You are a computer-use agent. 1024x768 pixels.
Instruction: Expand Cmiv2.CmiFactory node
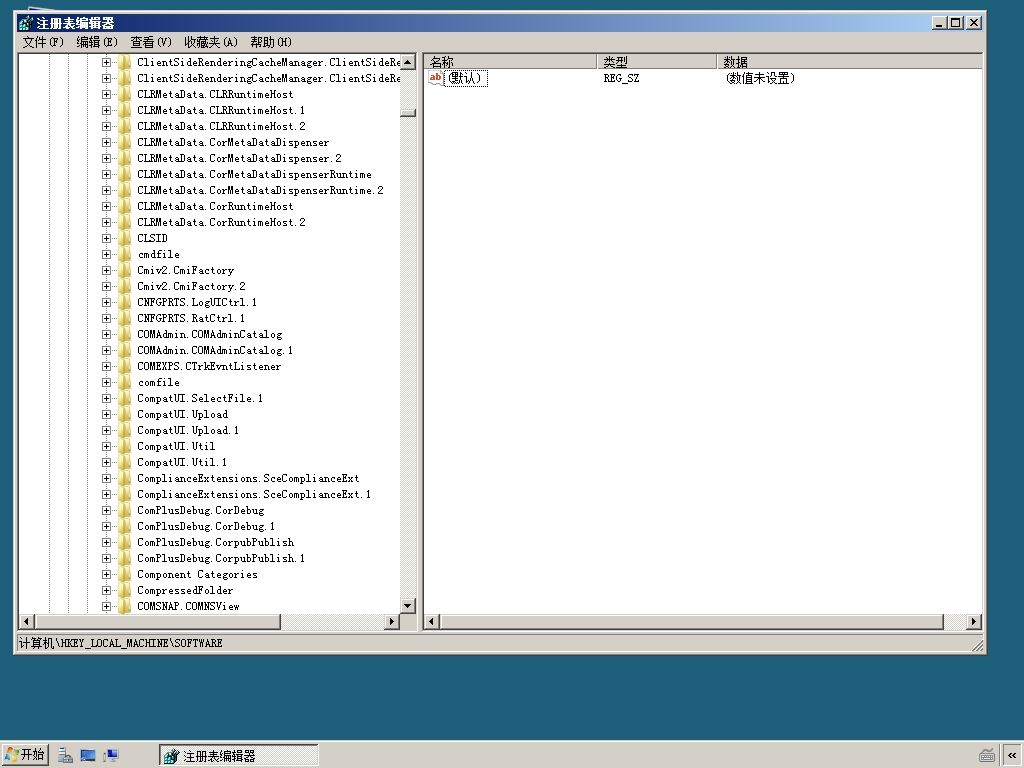[x=106, y=270]
